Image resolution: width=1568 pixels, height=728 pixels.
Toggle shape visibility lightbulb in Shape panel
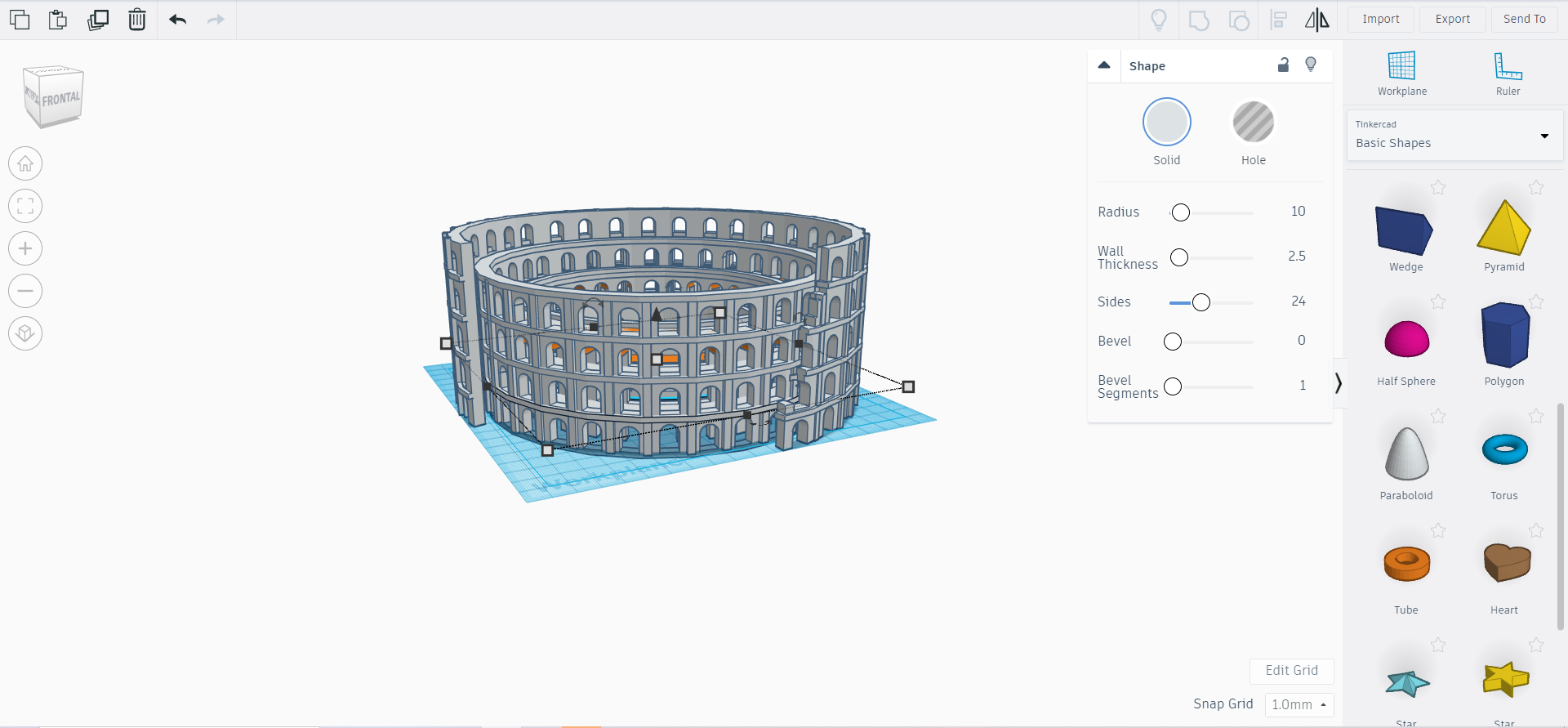point(1311,65)
